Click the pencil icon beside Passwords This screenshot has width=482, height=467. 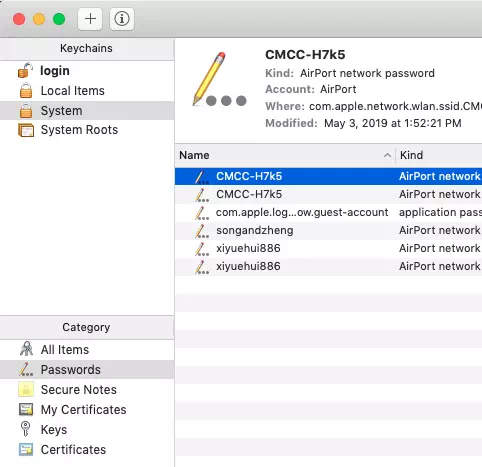point(26,369)
